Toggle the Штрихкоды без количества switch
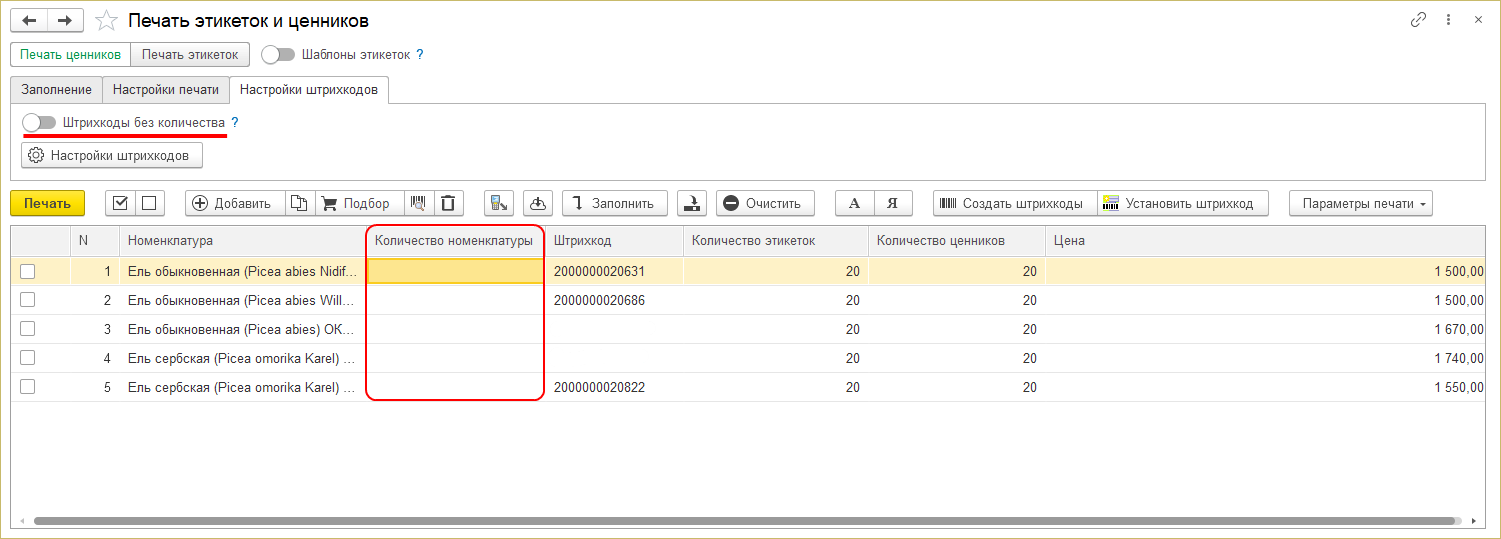1501x539 pixels. (40, 122)
